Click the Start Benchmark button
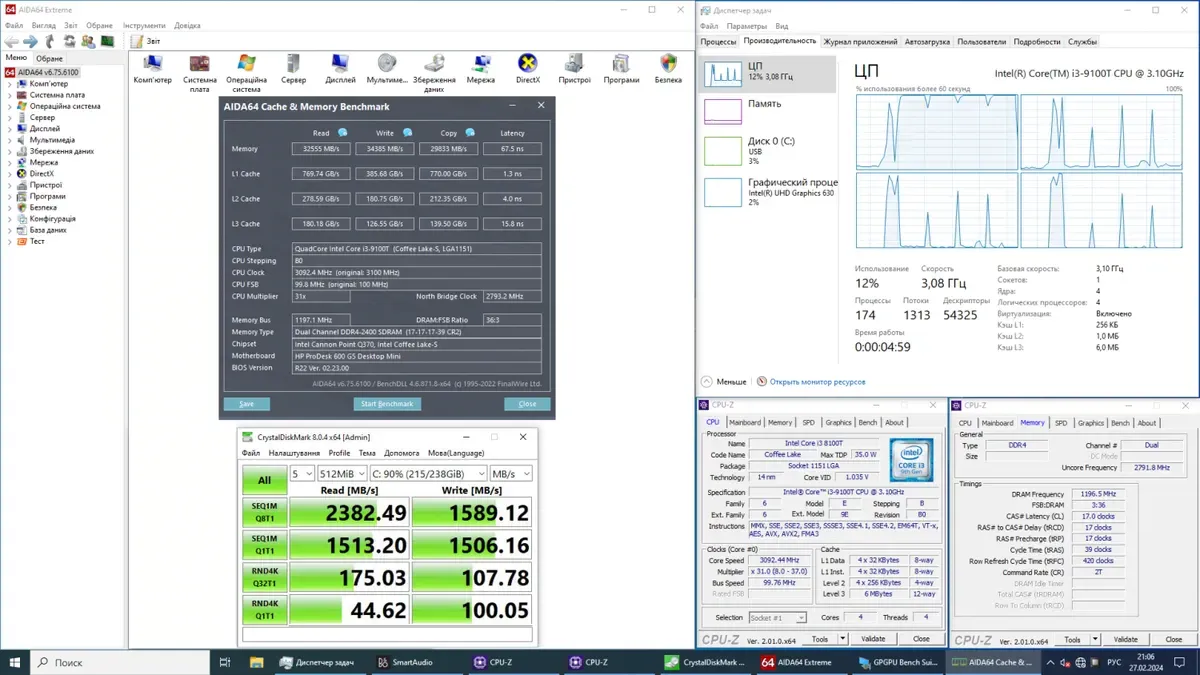The width and height of the screenshot is (1200, 675). point(387,404)
